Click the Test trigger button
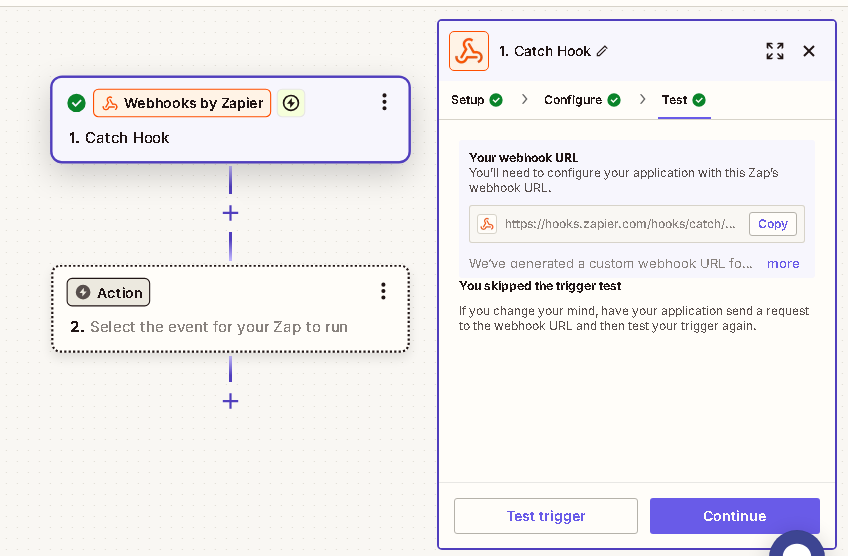Image resolution: width=848 pixels, height=556 pixels. (546, 516)
